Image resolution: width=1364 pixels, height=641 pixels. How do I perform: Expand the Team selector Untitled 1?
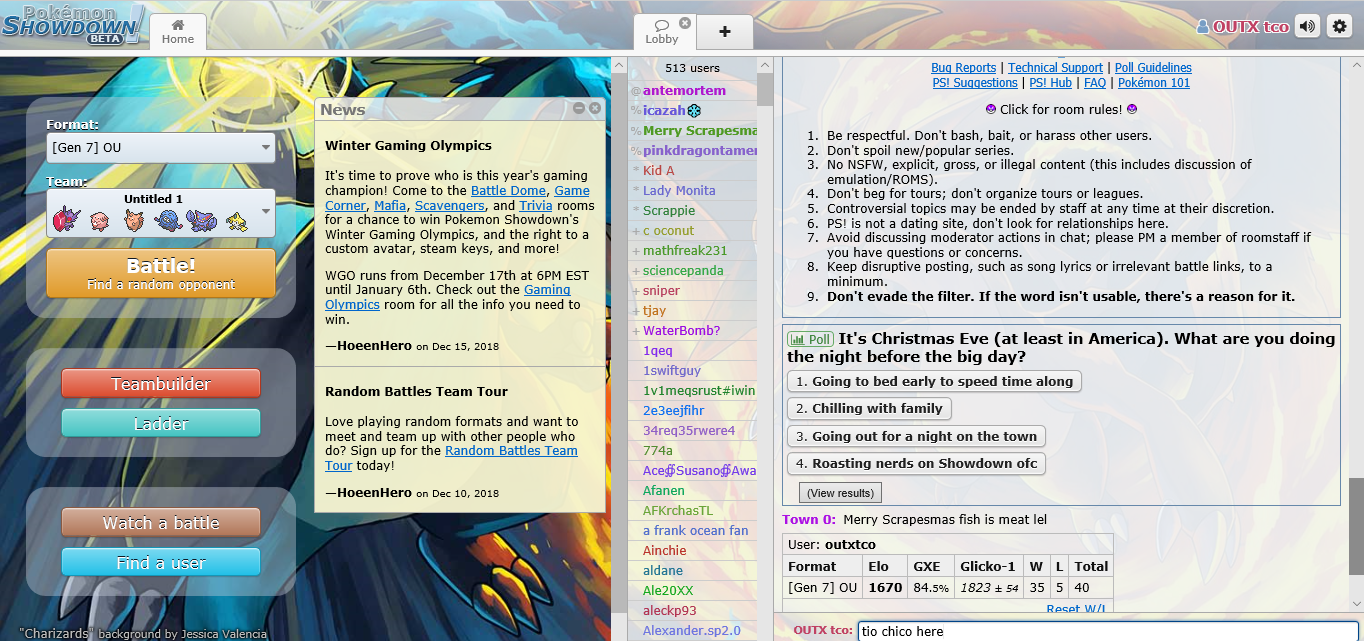coord(160,213)
